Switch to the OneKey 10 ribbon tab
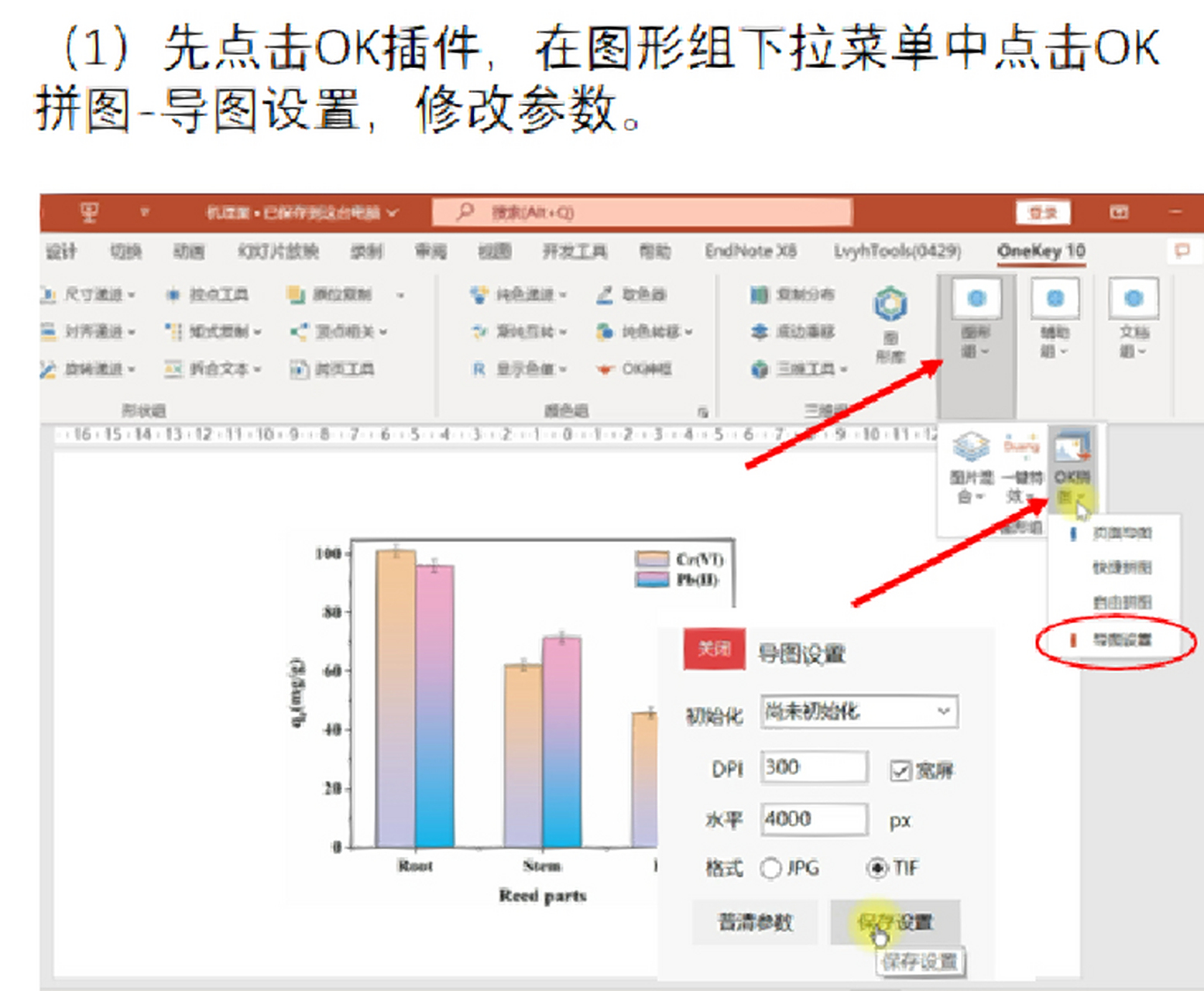This screenshot has height=991, width=1204. [1041, 251]
